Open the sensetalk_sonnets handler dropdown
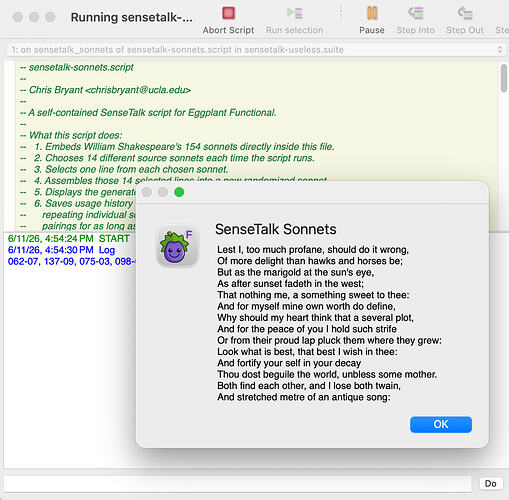 click(256, 50)
